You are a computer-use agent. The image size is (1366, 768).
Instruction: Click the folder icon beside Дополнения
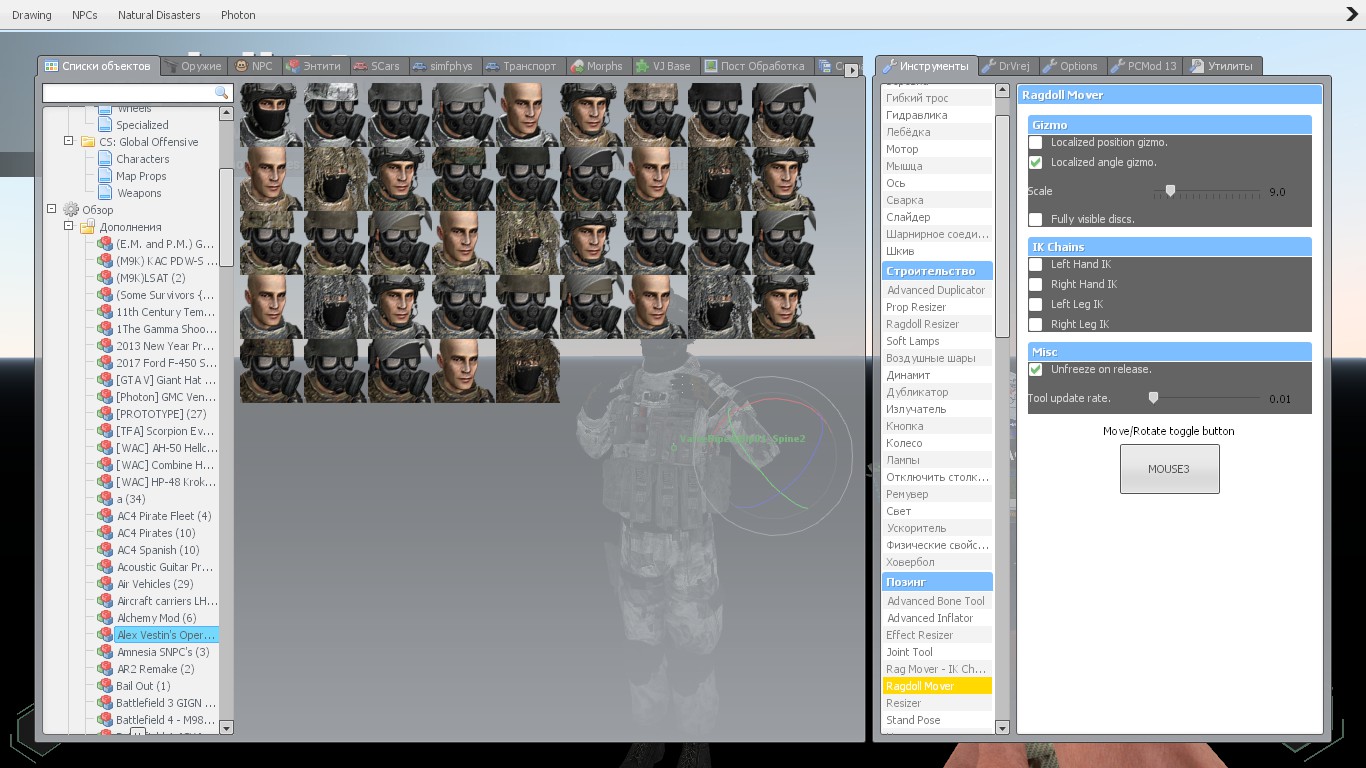pyautogui.click(x=88, y=227)
